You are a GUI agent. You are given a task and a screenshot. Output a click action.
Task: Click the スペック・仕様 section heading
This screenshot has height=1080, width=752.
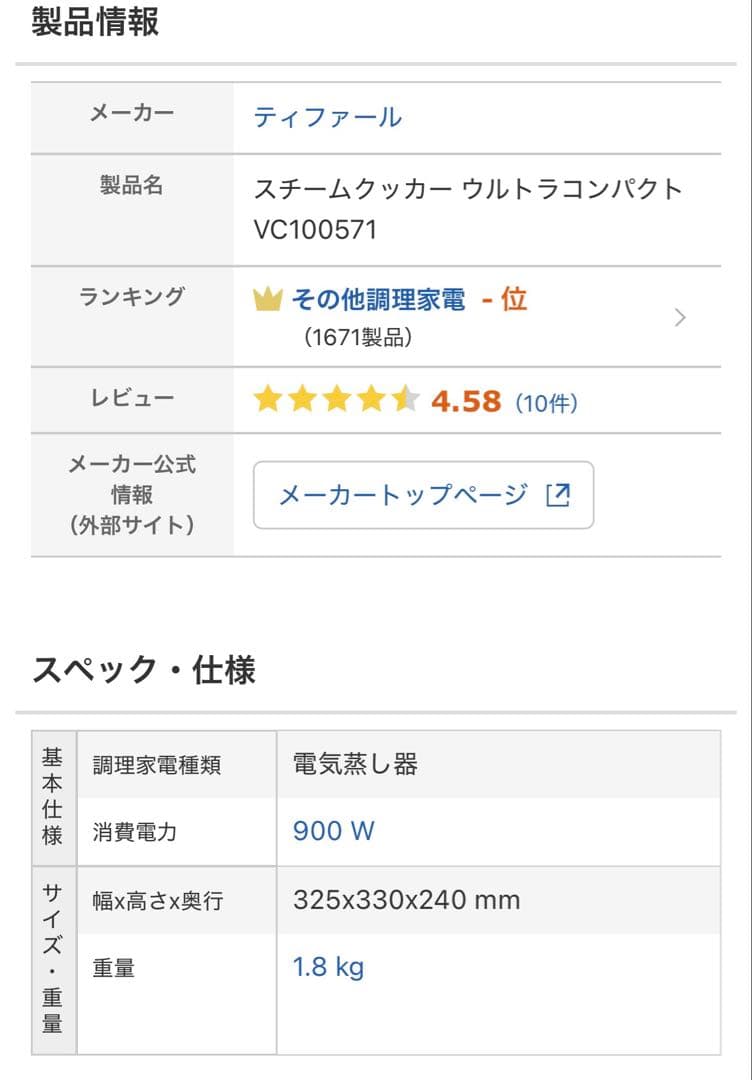(144, 669)
